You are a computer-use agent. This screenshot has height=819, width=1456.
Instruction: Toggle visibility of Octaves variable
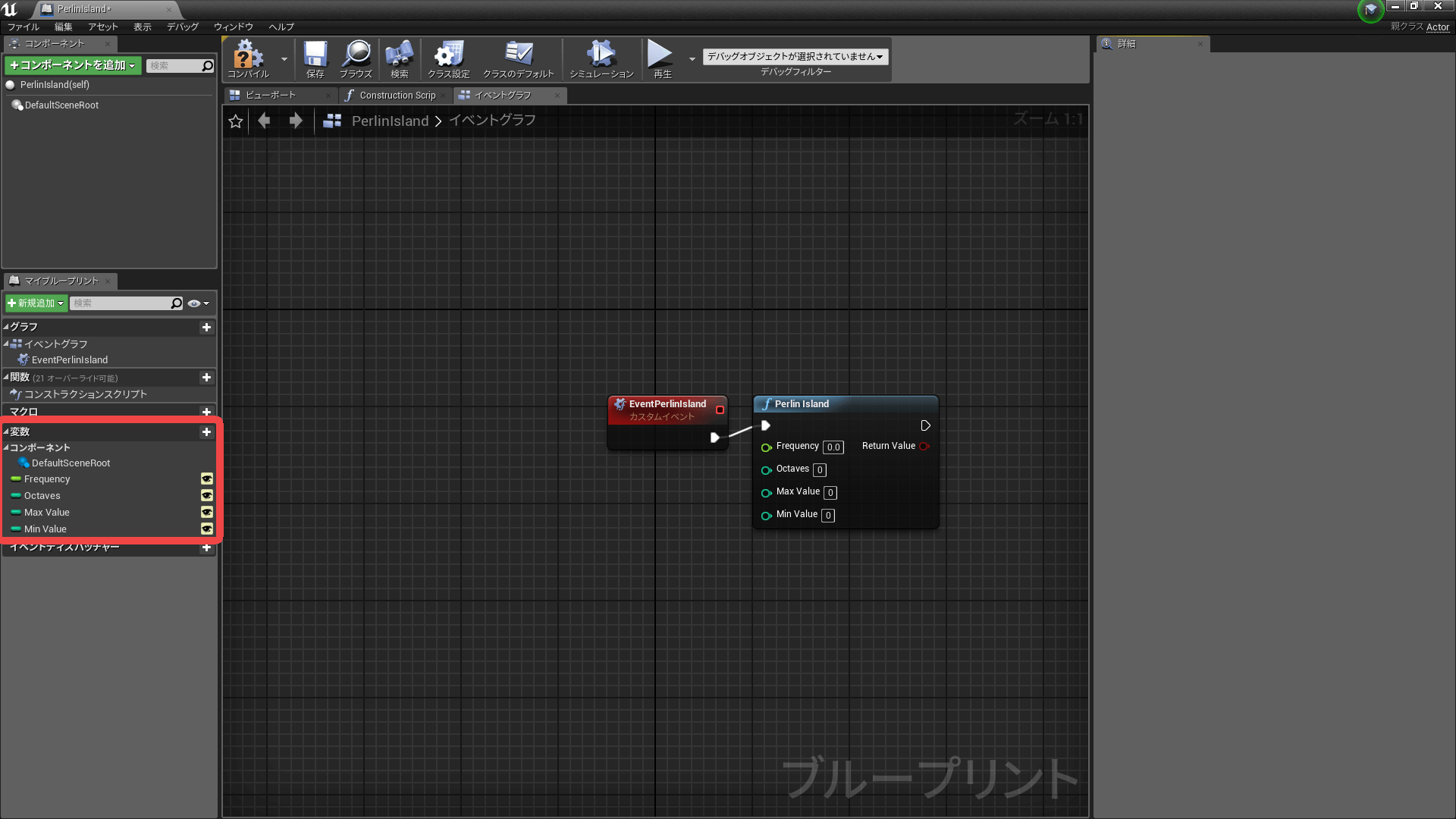click(x=207, y=496)
